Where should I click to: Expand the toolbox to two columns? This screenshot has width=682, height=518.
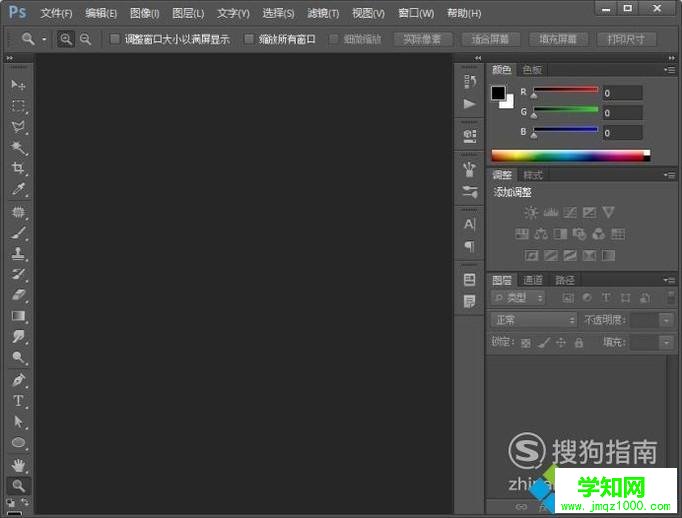(x=10, y=58)
